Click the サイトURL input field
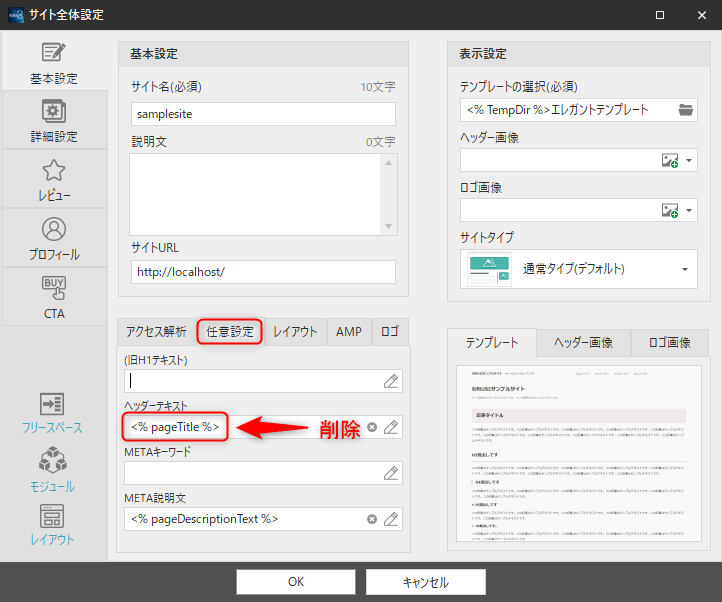 [x=262, y=272]
